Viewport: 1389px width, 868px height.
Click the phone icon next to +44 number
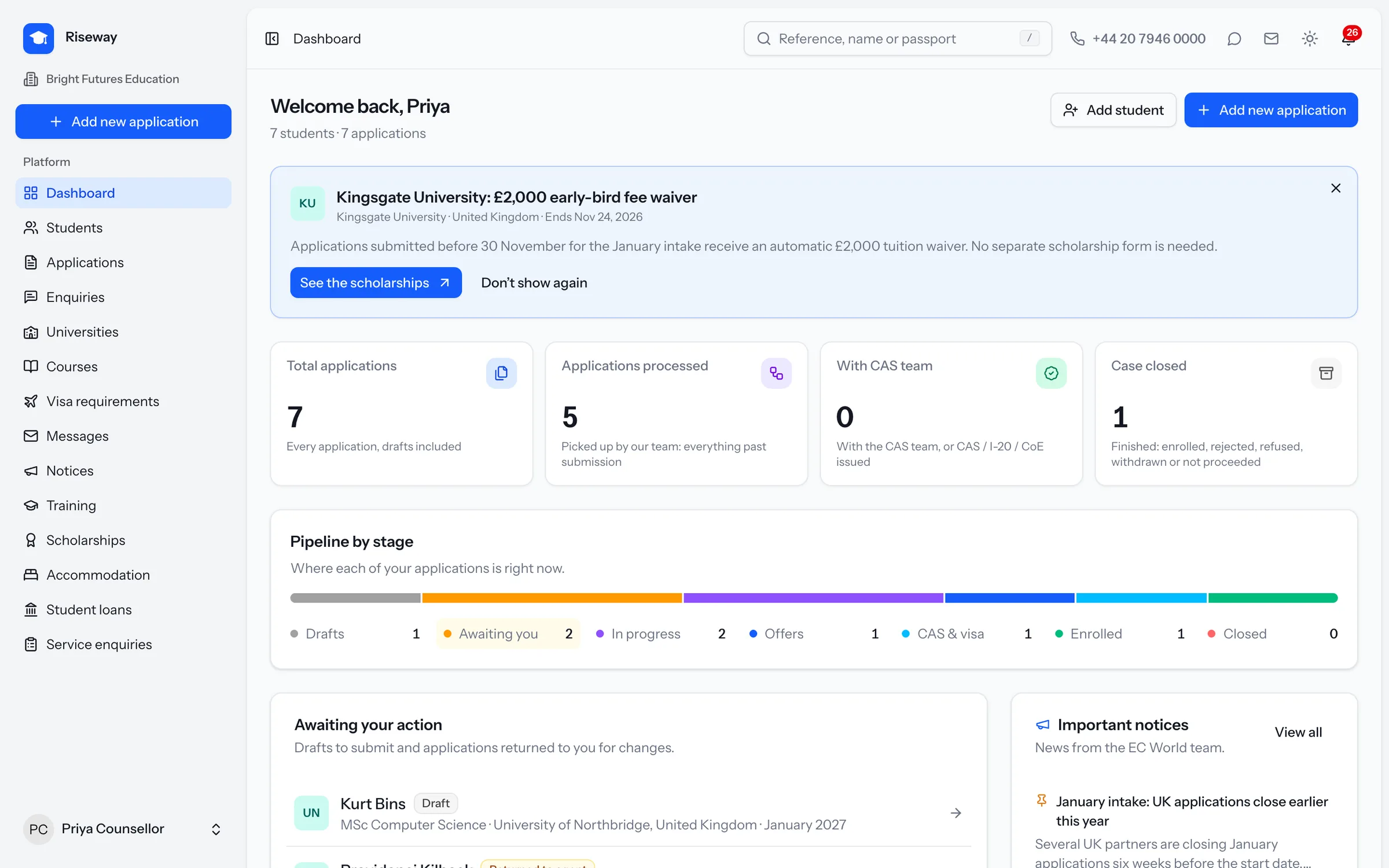click(x=1077, y=39)
